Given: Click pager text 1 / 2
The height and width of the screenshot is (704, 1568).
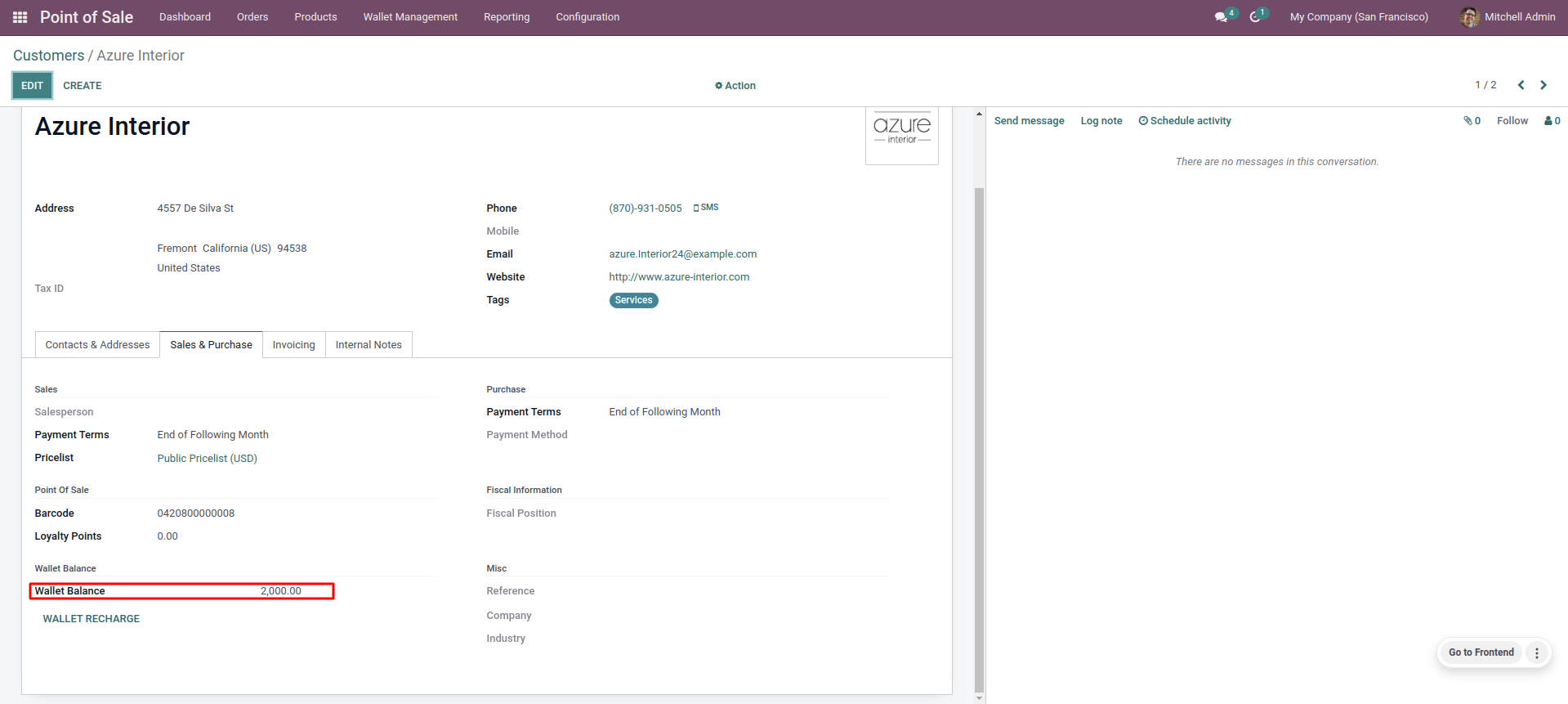Looking at the screenshot, I should tap(1485, 85).
